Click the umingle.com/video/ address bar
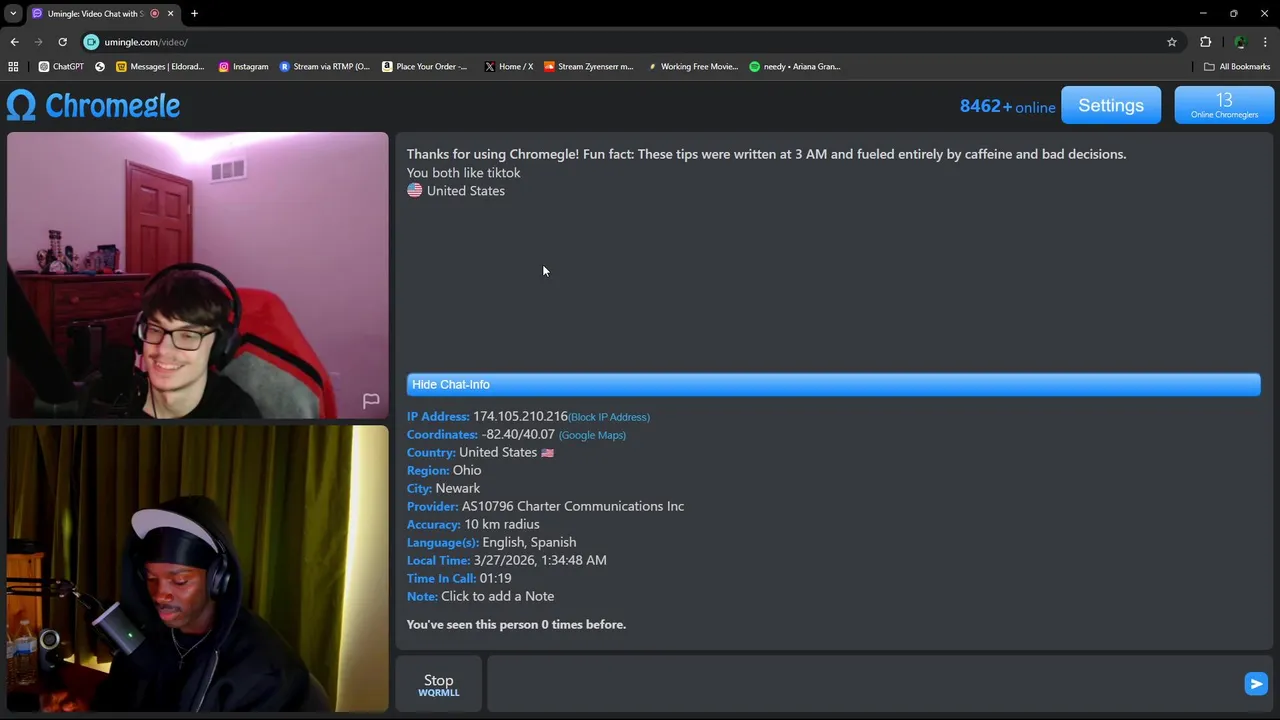Screen dimensions: 1280x720 [x=630, y=42]
